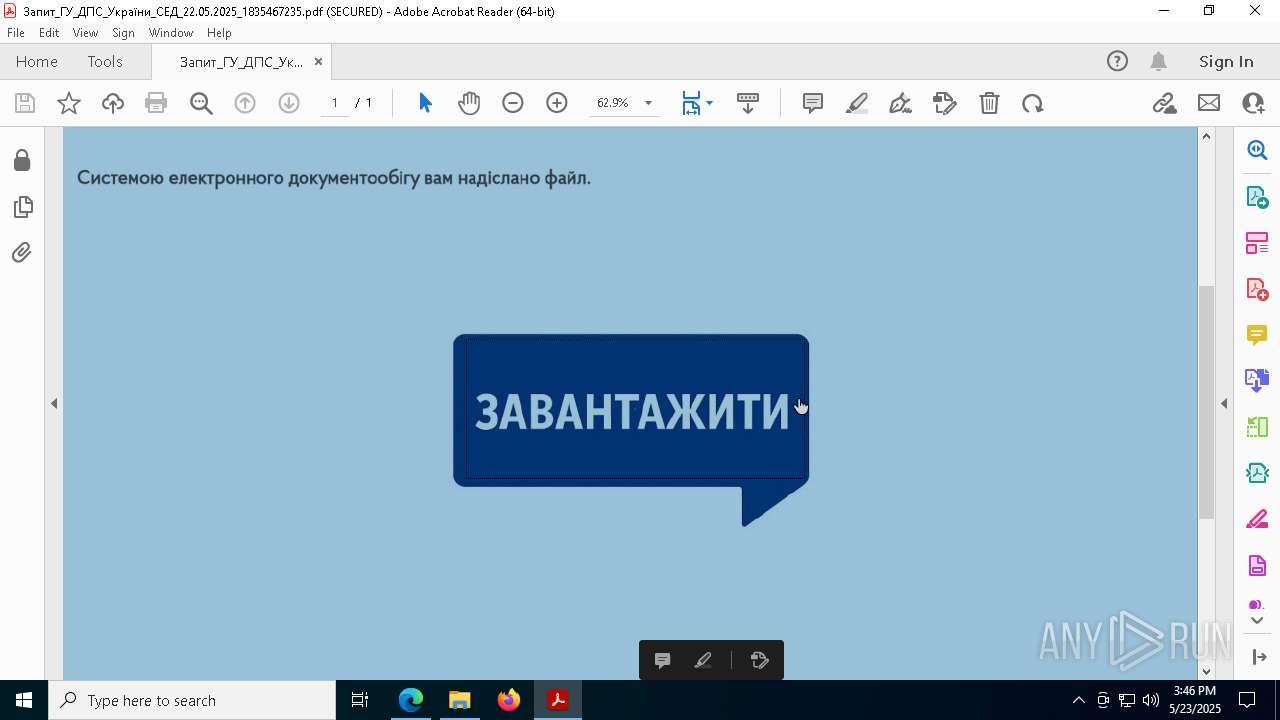Open Firefox from taskbar
Screen dimensions: 1280x720
(x=508, y=700)
